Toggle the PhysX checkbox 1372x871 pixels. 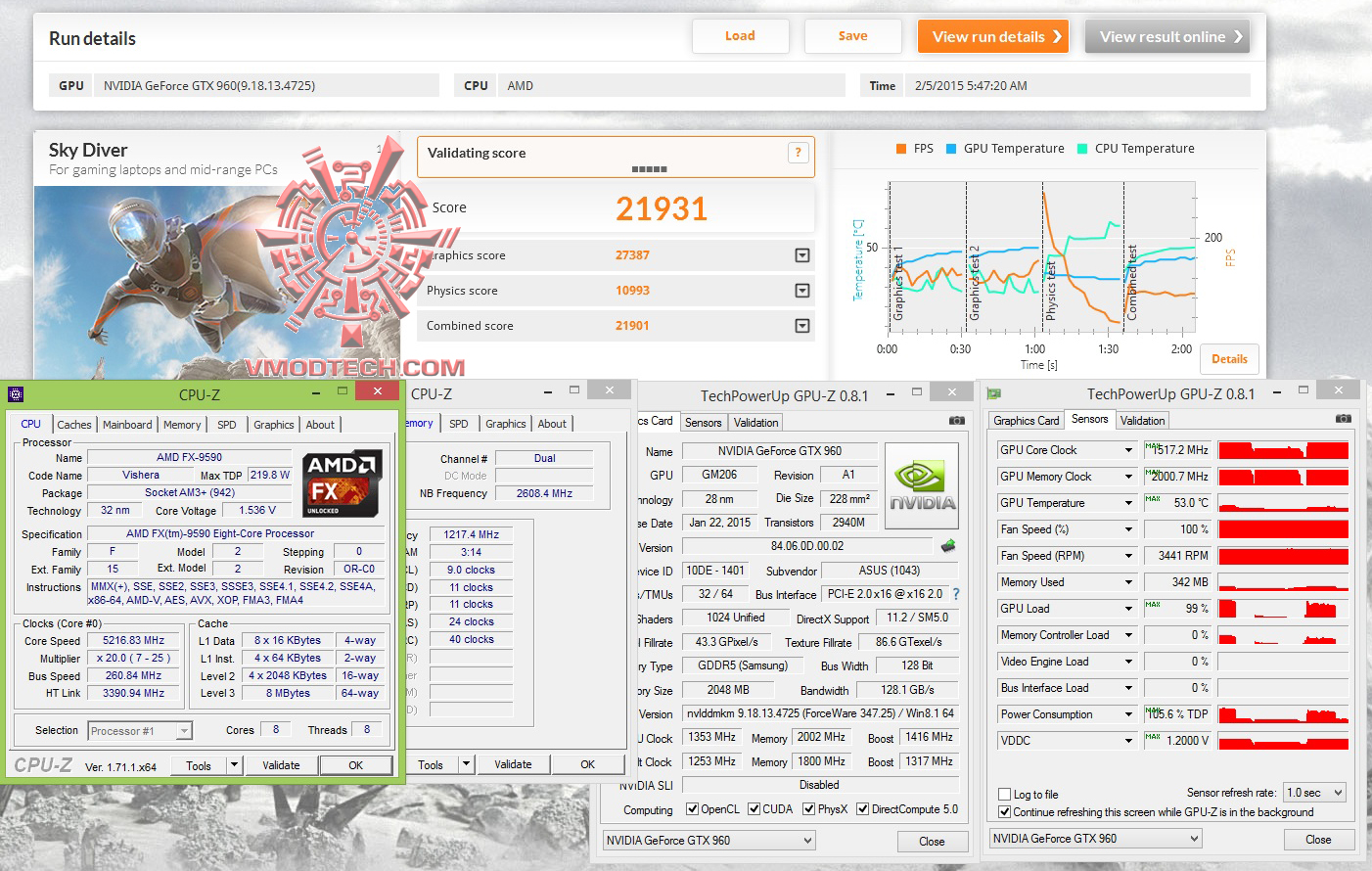coord(809,809)
